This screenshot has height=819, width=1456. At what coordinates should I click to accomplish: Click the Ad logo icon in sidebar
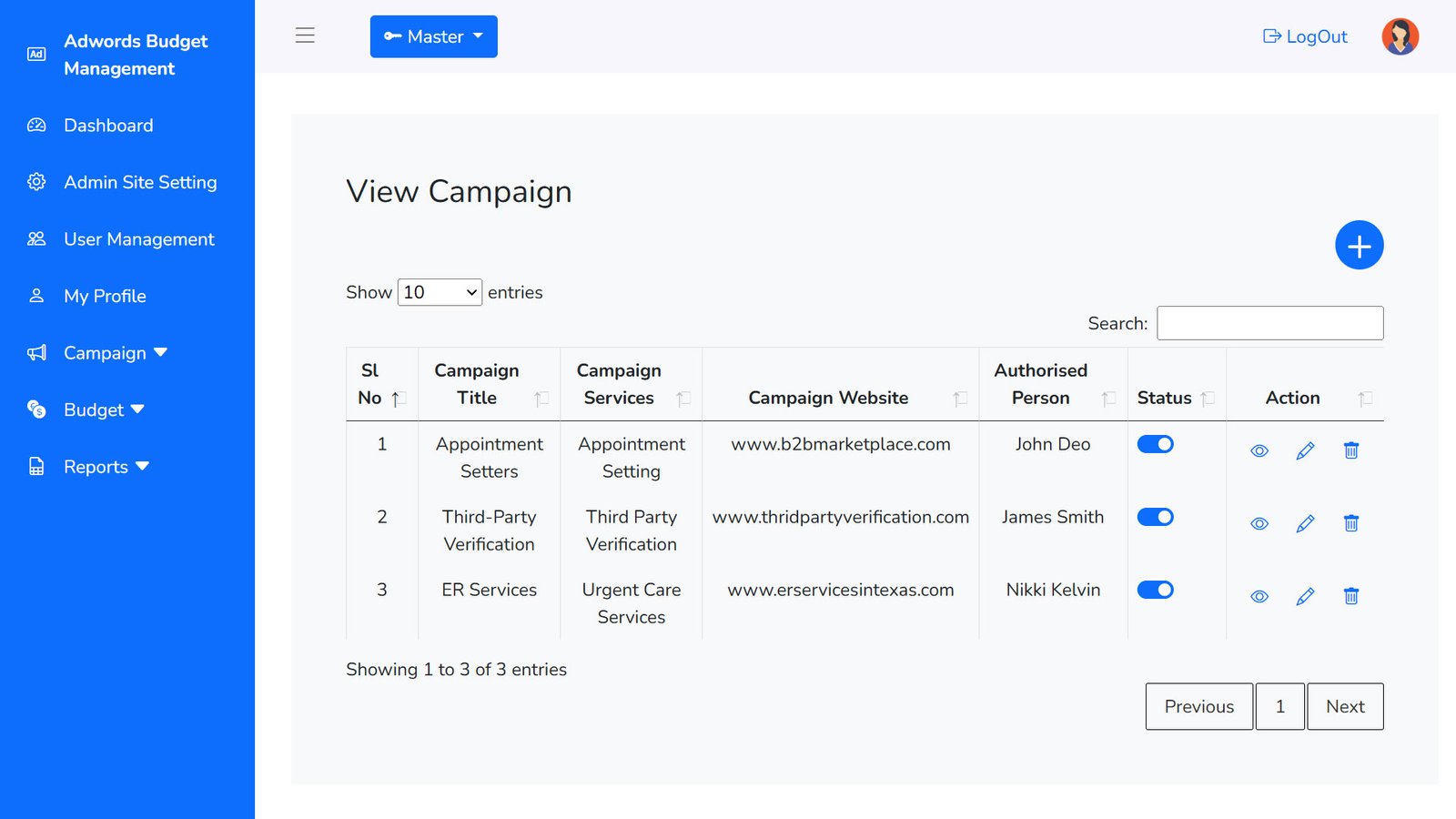[x=36, y=55]
